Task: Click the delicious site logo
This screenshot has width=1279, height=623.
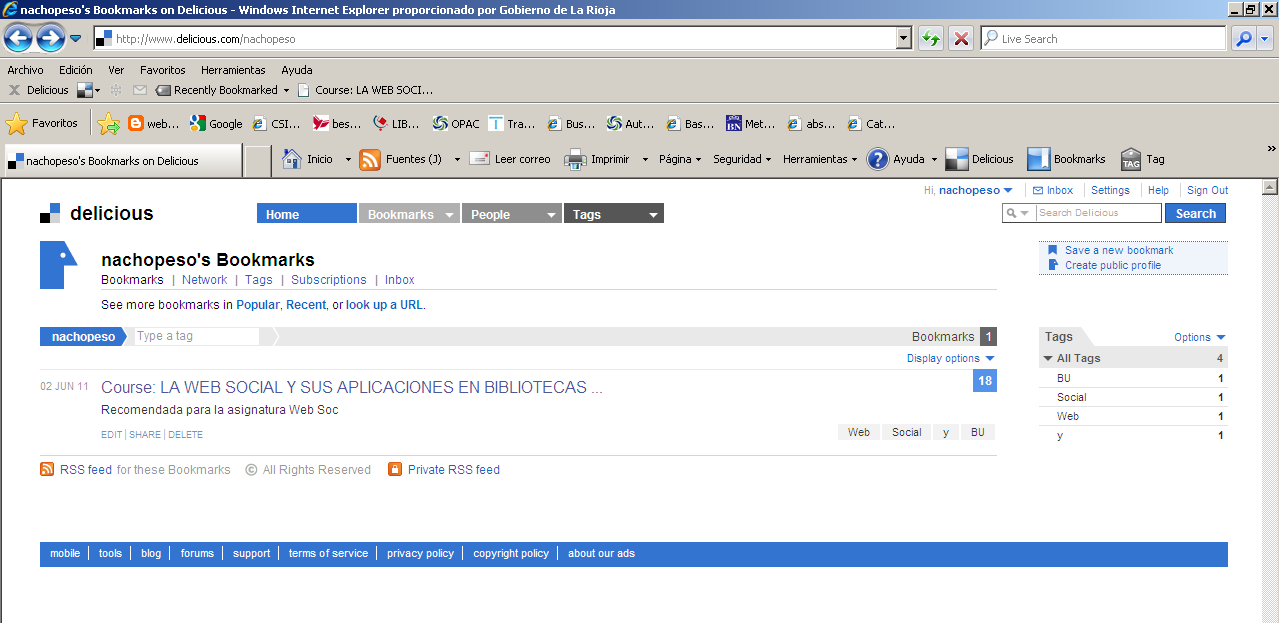Action: pyautogui.click(x=97, y=213)
